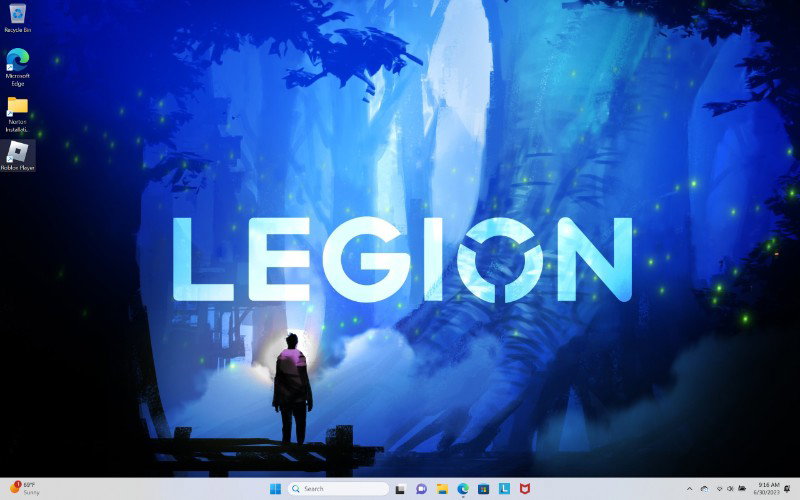Open the Windows Start menu

pyautogui.click(x=275, y=489)
